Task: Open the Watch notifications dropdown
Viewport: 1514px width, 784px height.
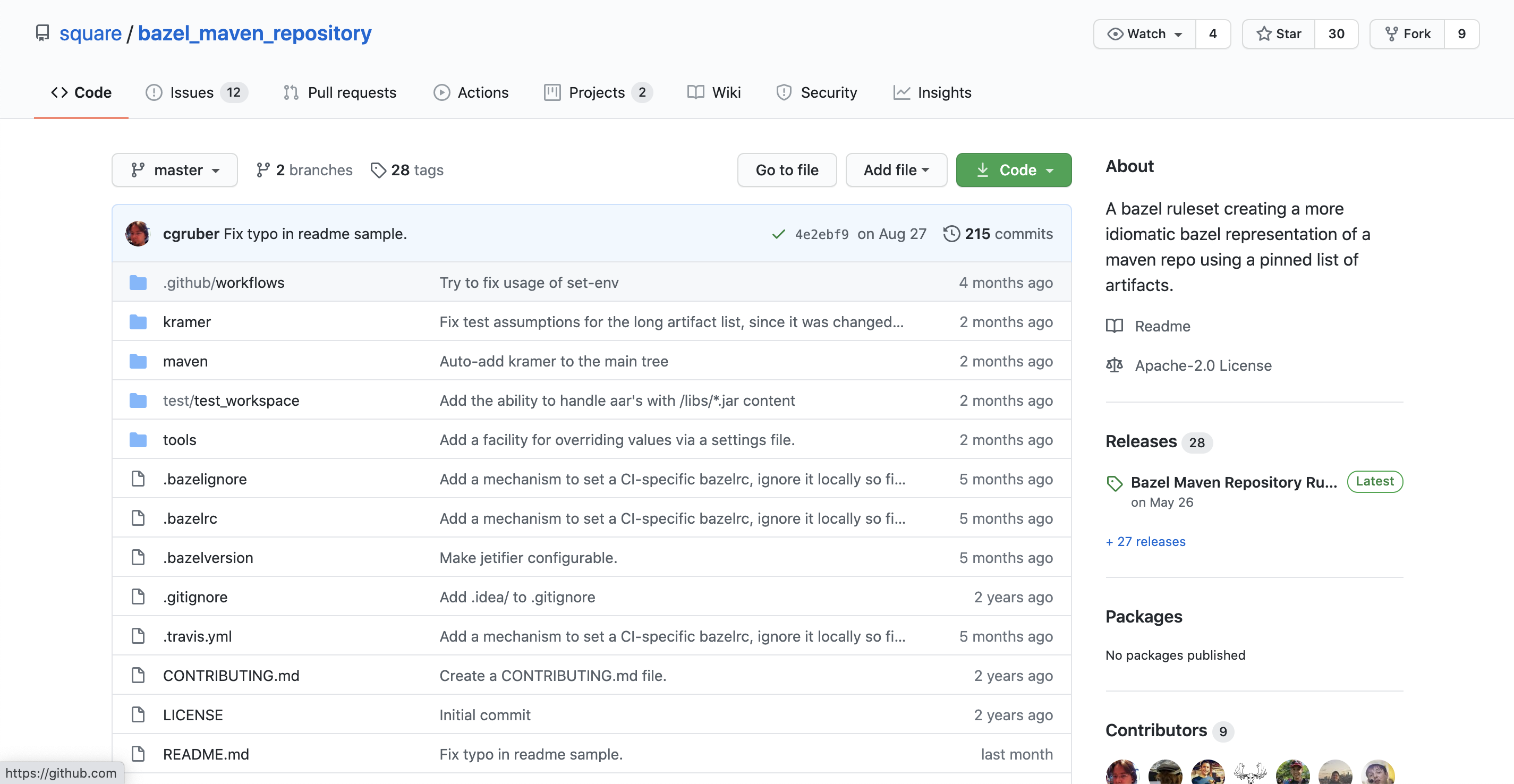Action: (x=1144, y=34)
